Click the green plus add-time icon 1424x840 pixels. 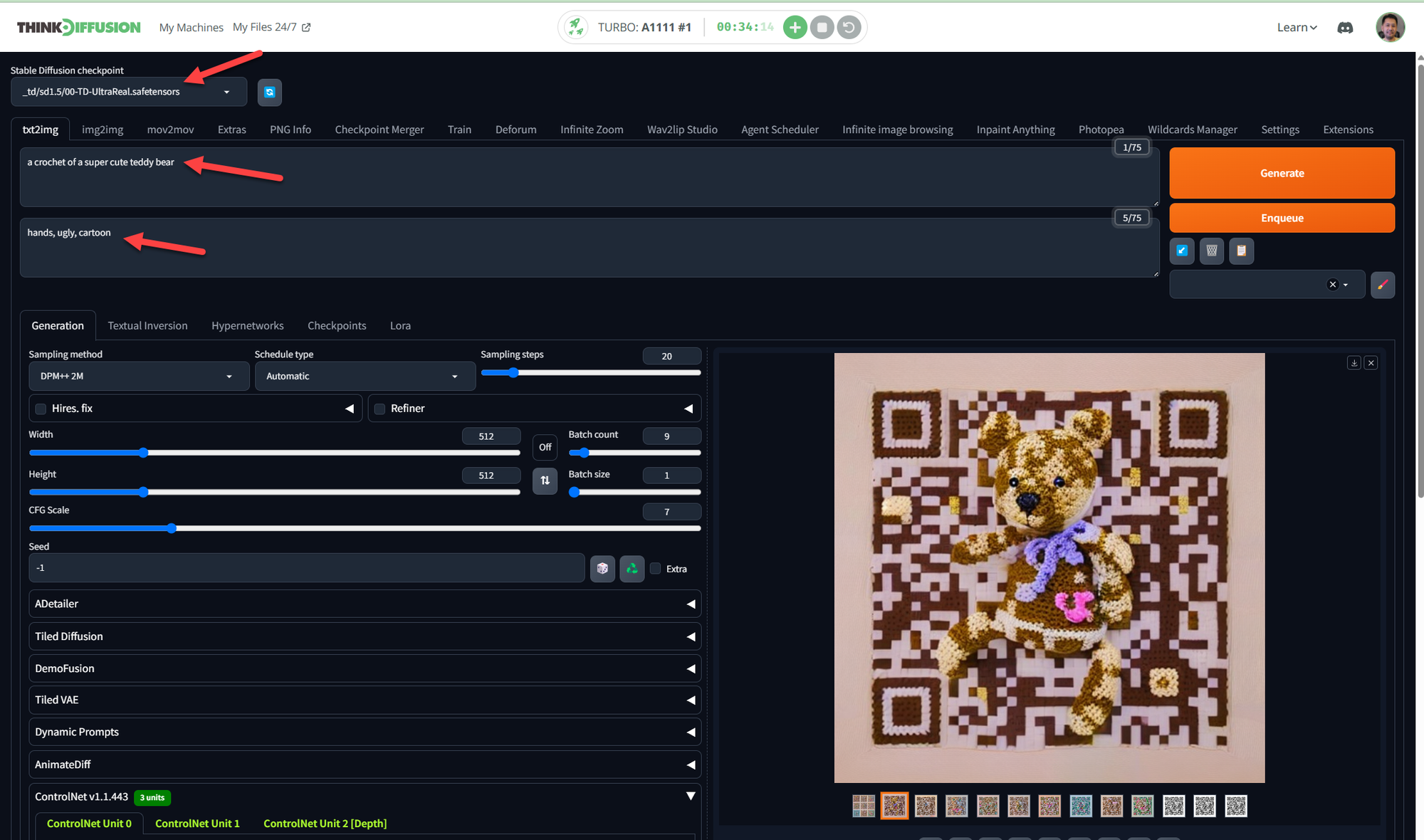pyautogui.click(x=795, y=28)
